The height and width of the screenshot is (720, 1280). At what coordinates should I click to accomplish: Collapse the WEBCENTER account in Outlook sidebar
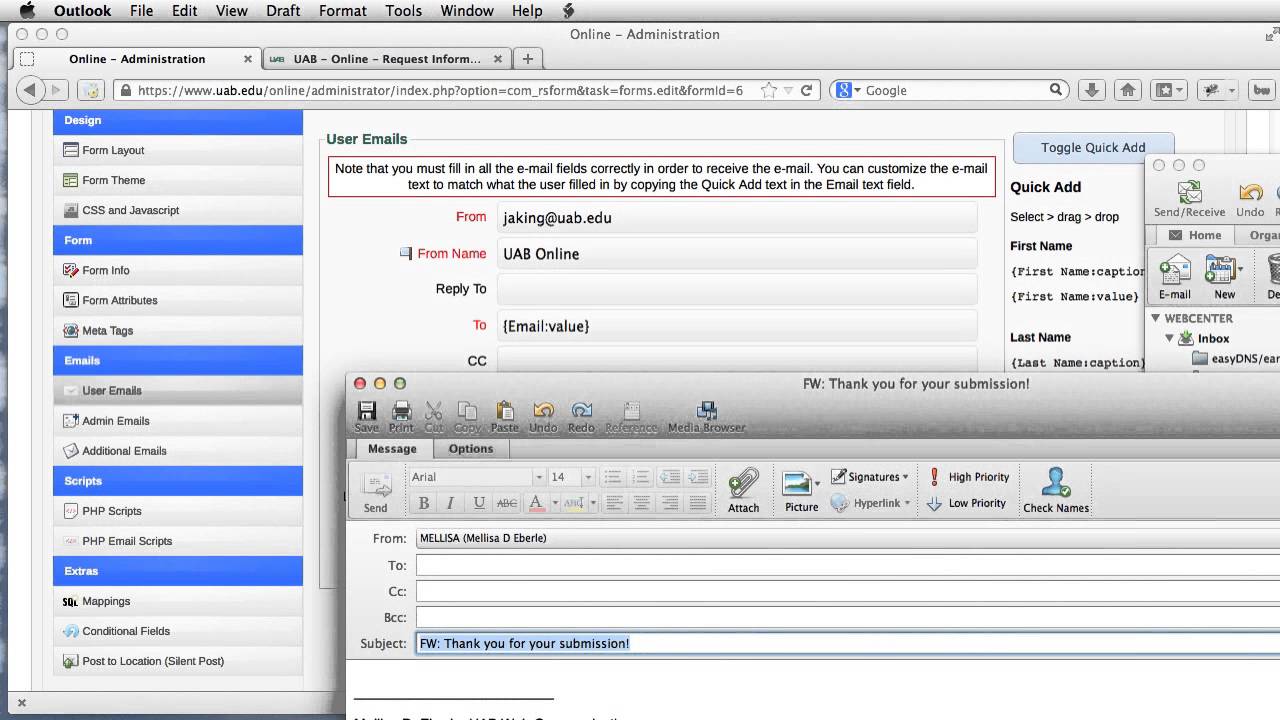[x=1156, y=318]
